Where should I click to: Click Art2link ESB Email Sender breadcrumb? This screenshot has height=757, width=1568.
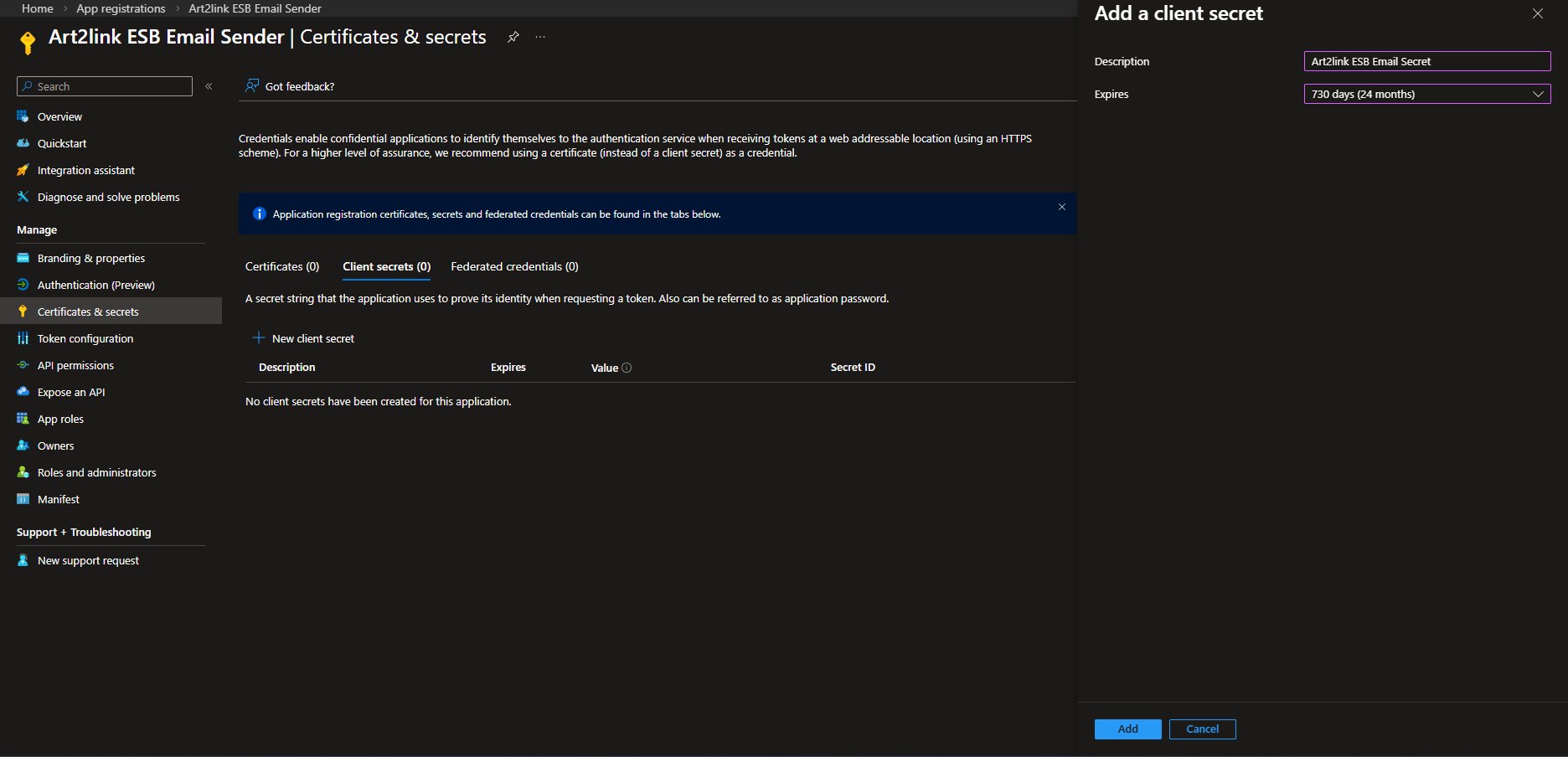pos(255,8)
